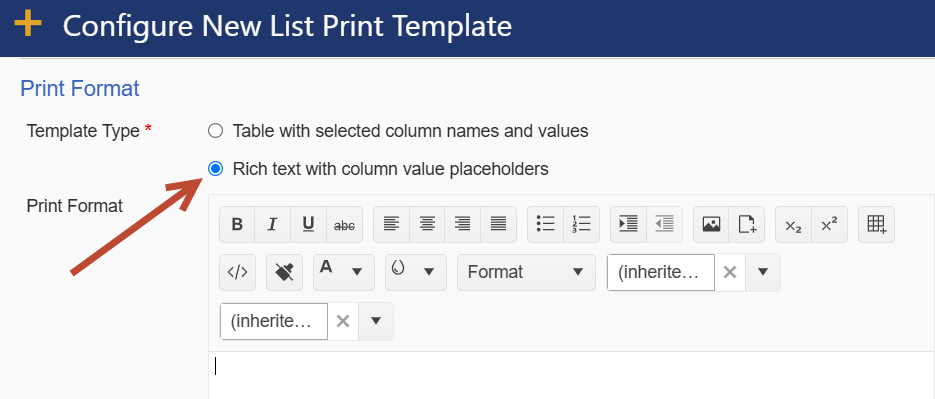935x399 pixels.
Task: Clear formatting with clean tool
Action: pyautogui.click(x=284, y=273)
